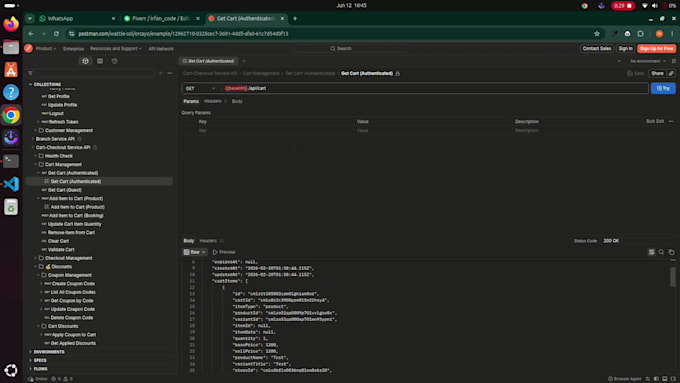Open Trash from the dock
The image size is (680, 383).
[11, 207]
